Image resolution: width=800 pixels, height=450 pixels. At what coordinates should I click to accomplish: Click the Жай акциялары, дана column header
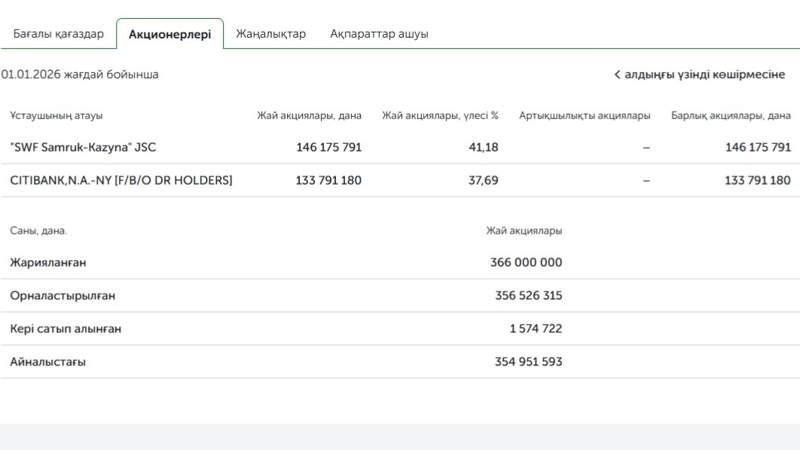309,116
